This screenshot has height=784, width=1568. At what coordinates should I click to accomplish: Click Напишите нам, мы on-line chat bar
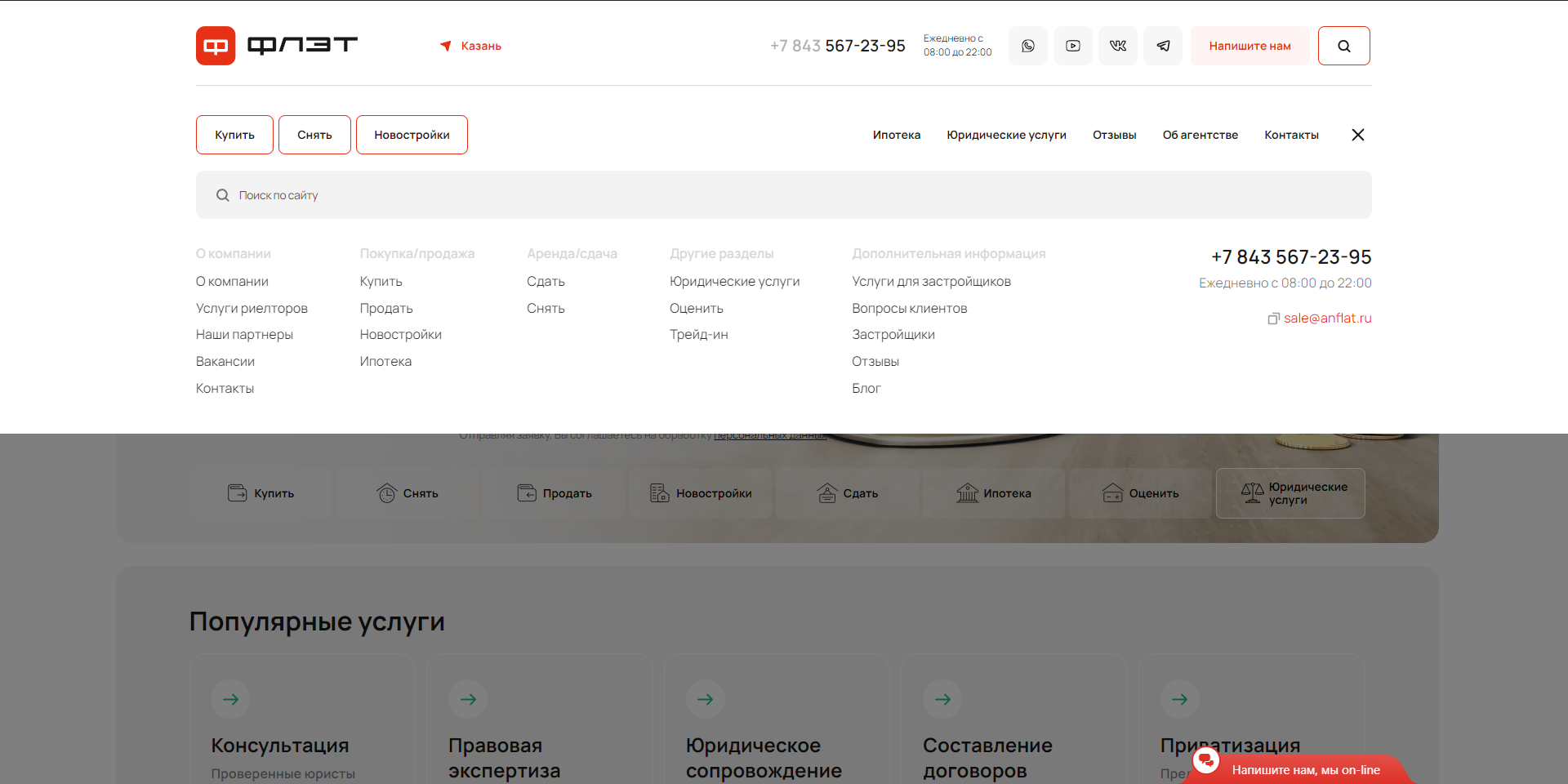tap(1306, 770)
